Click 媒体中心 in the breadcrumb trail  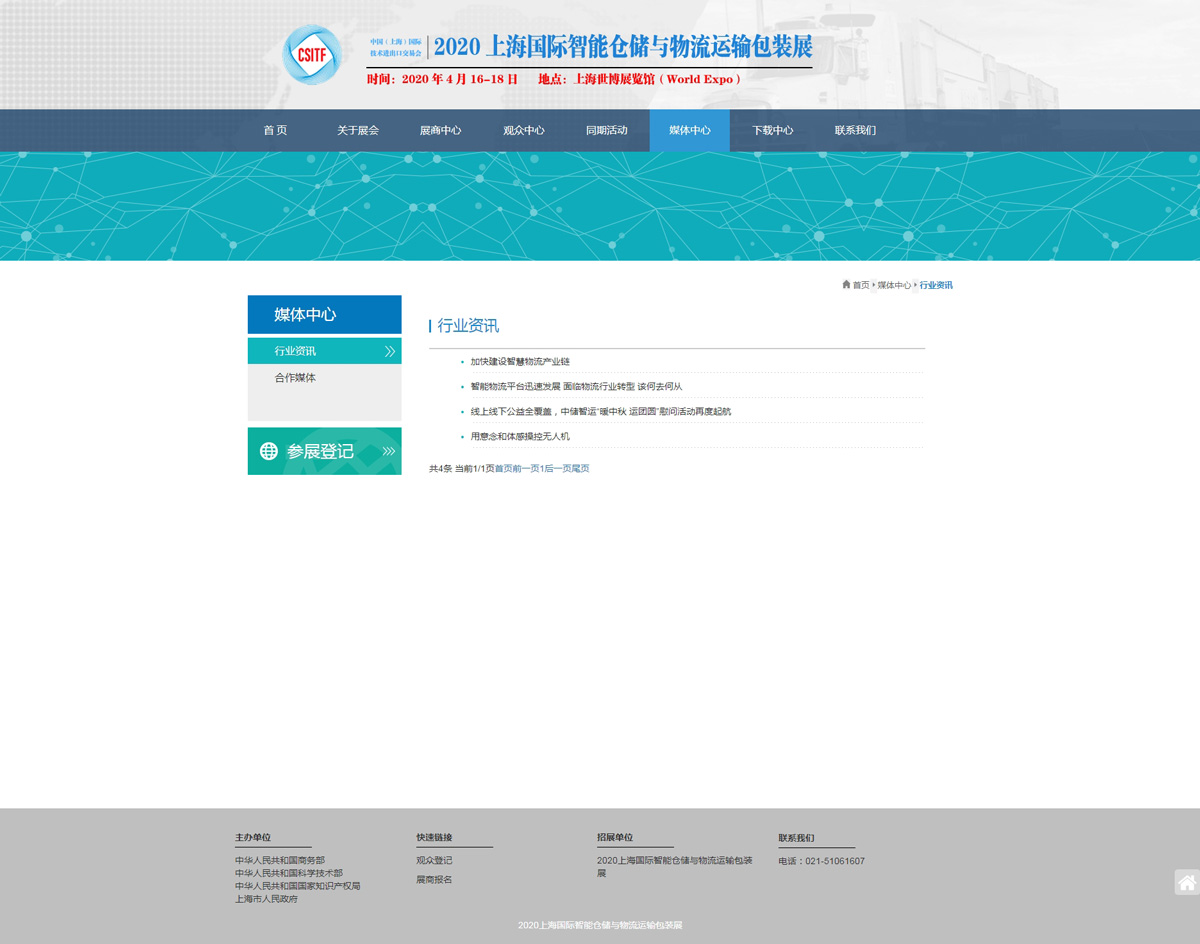pyautogui.click(x=894, y=285)
